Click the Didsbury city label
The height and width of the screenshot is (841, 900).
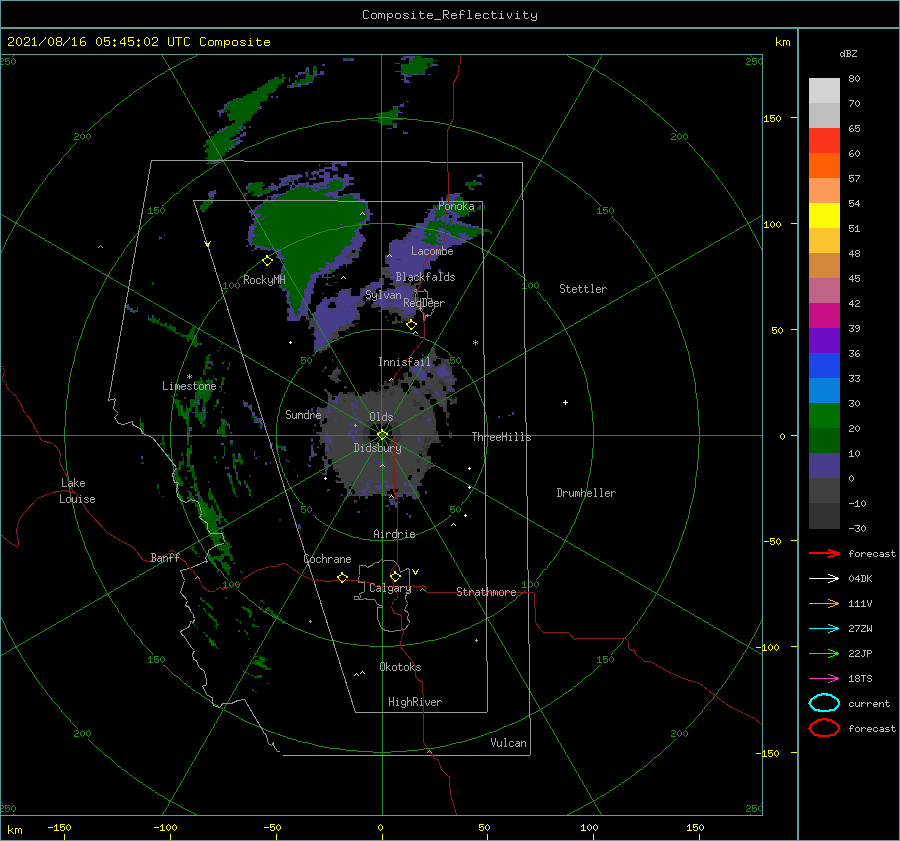tap(377, 448)
